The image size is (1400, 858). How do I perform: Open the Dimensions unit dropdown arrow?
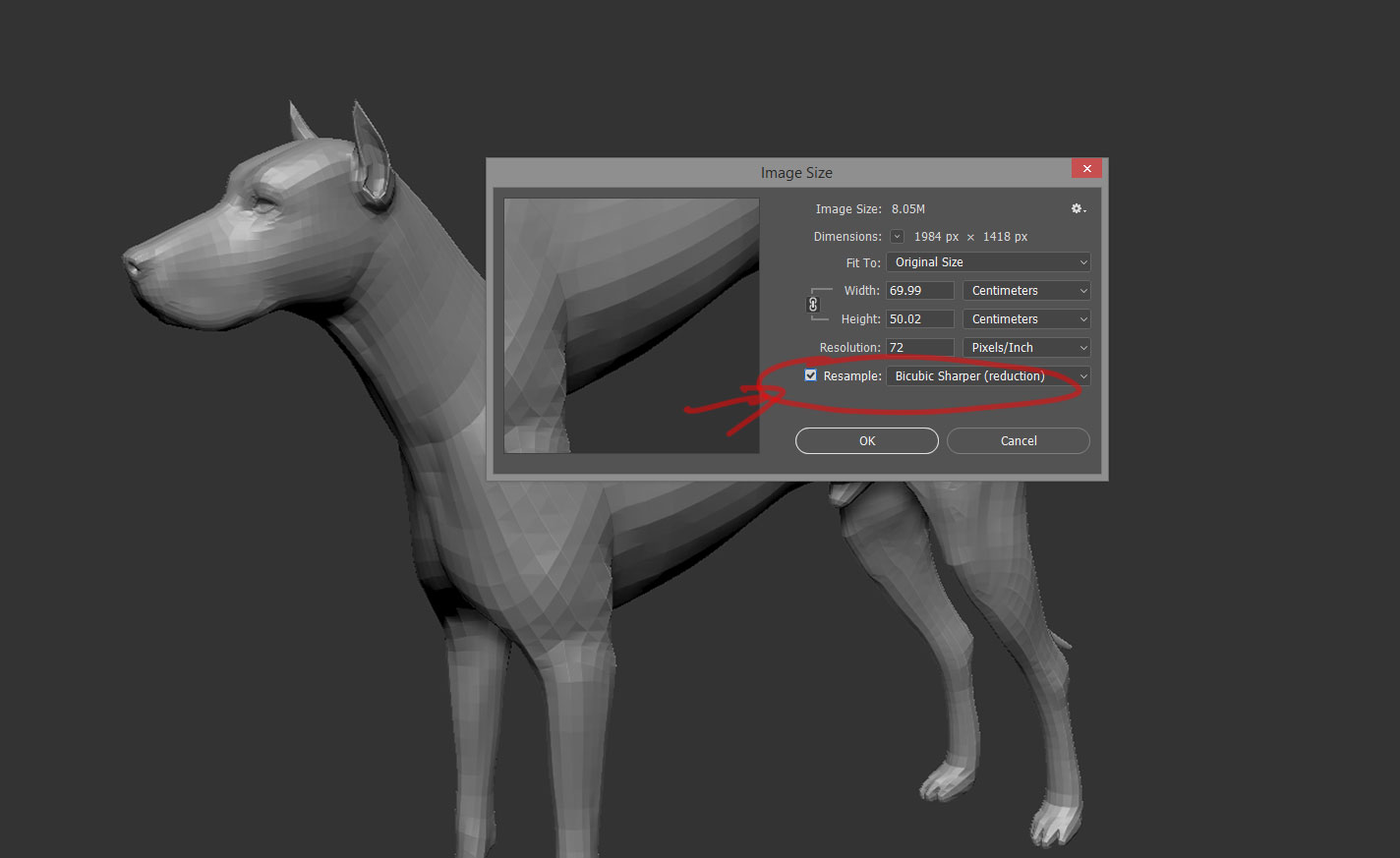(897, 237)
